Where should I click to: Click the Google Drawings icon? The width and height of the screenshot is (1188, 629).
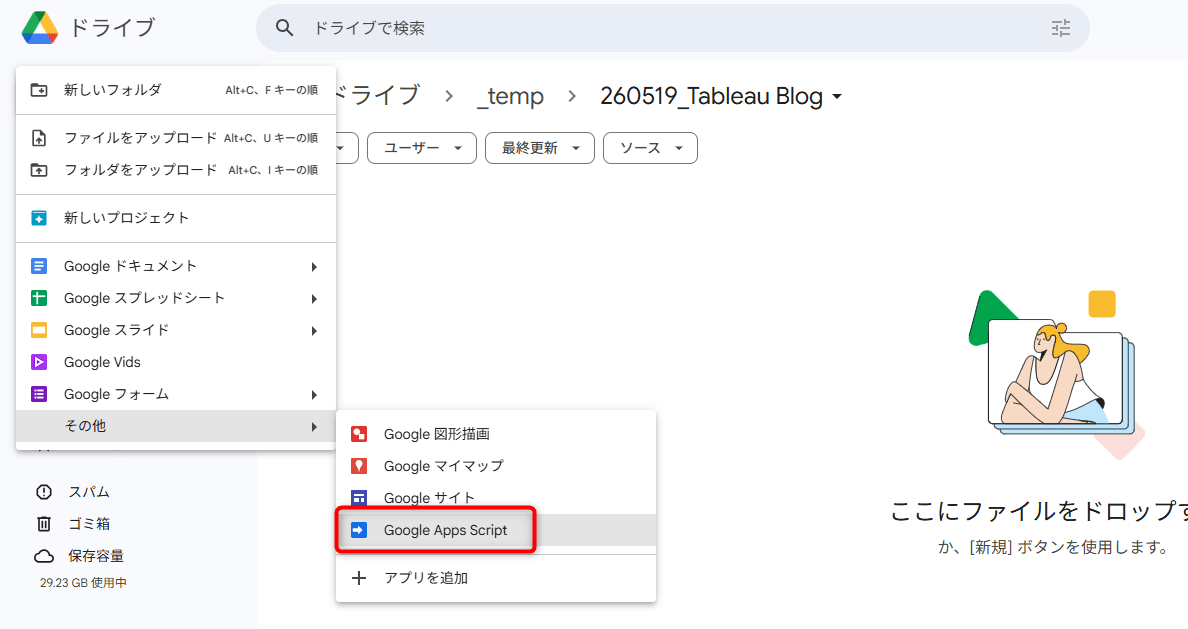(x=359, y=434)
